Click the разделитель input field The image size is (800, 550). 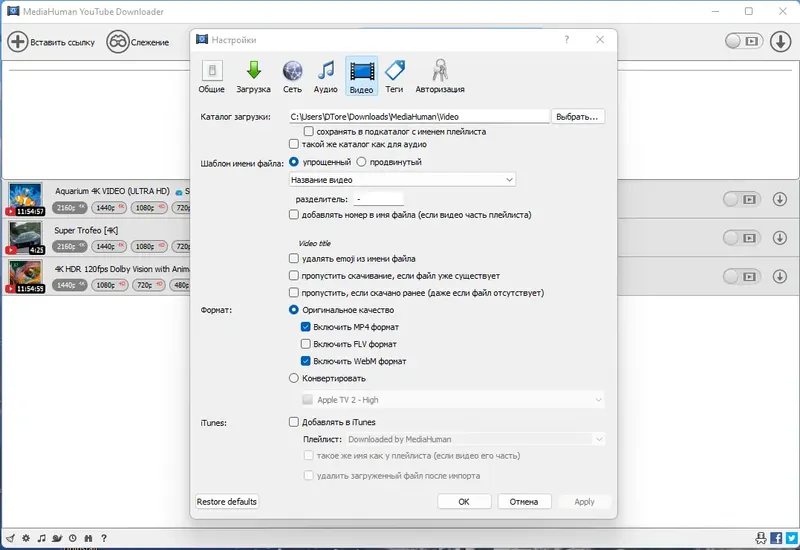pos(378,199)
